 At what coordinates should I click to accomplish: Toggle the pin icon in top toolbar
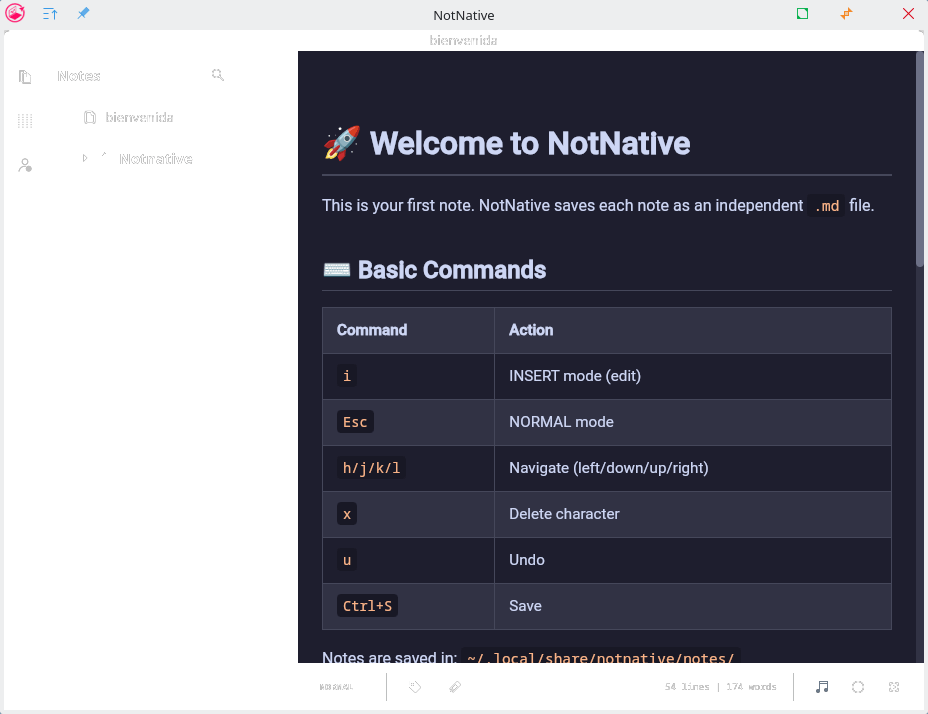tap(83, 14)
